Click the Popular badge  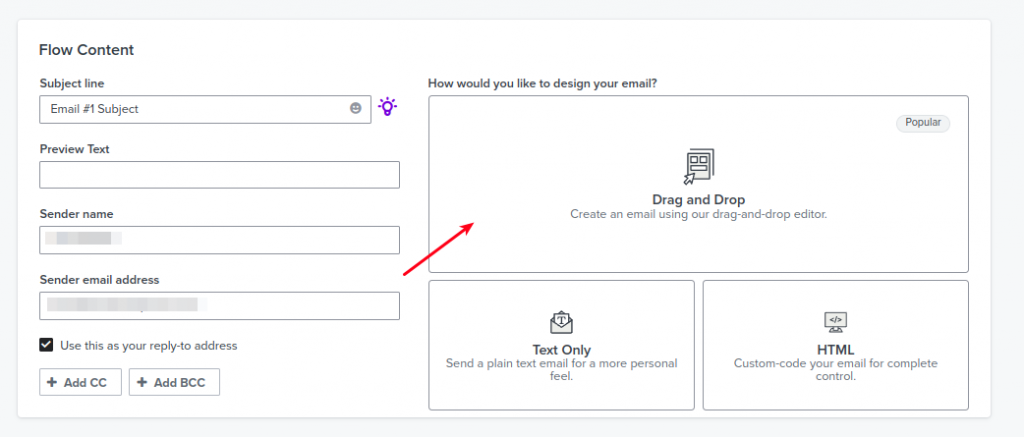click(923, 123)
